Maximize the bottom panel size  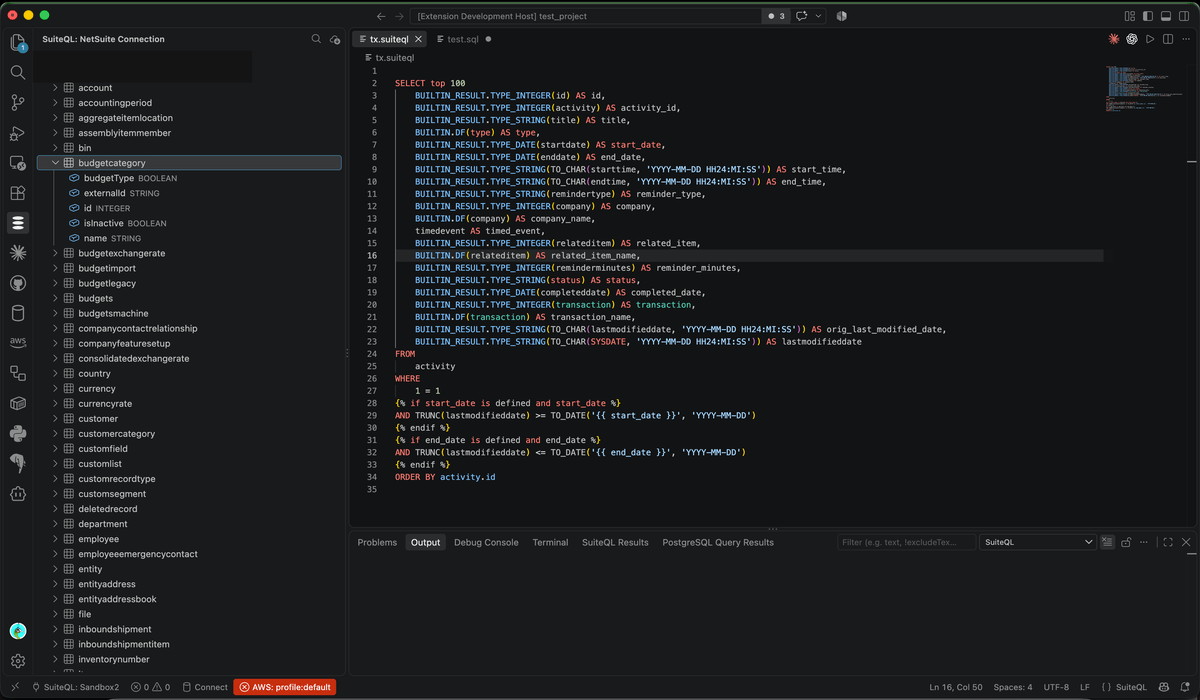click(x=1167, y=542)
